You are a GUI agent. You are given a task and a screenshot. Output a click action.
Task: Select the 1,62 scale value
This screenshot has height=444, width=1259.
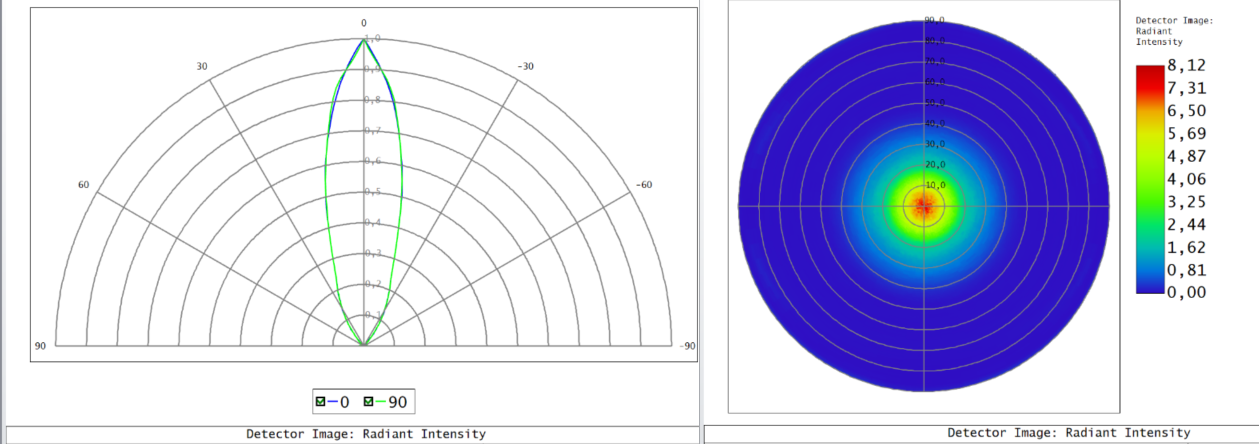point(1188,247)
